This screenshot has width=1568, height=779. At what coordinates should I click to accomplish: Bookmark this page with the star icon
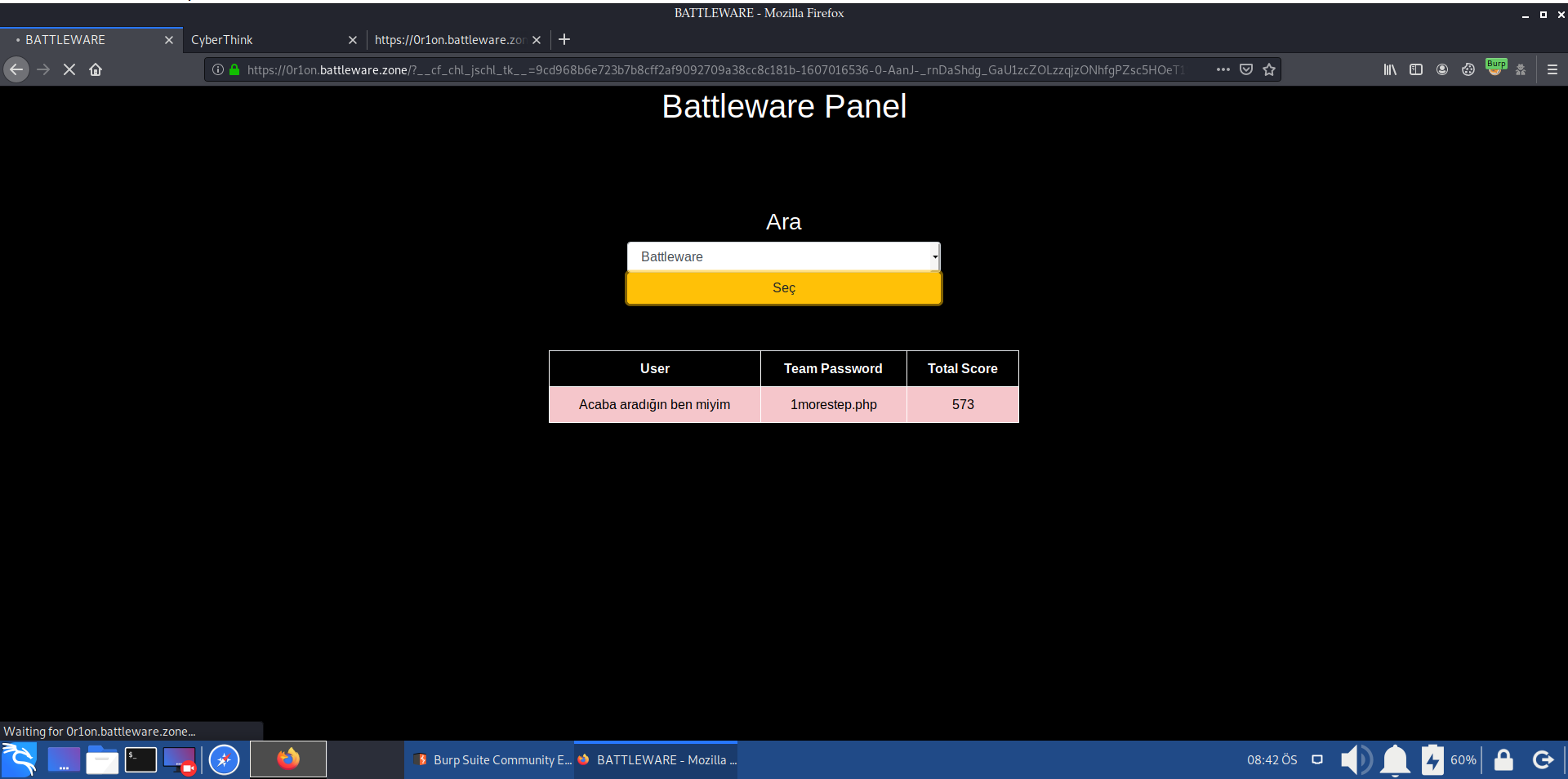[1269, 69]
